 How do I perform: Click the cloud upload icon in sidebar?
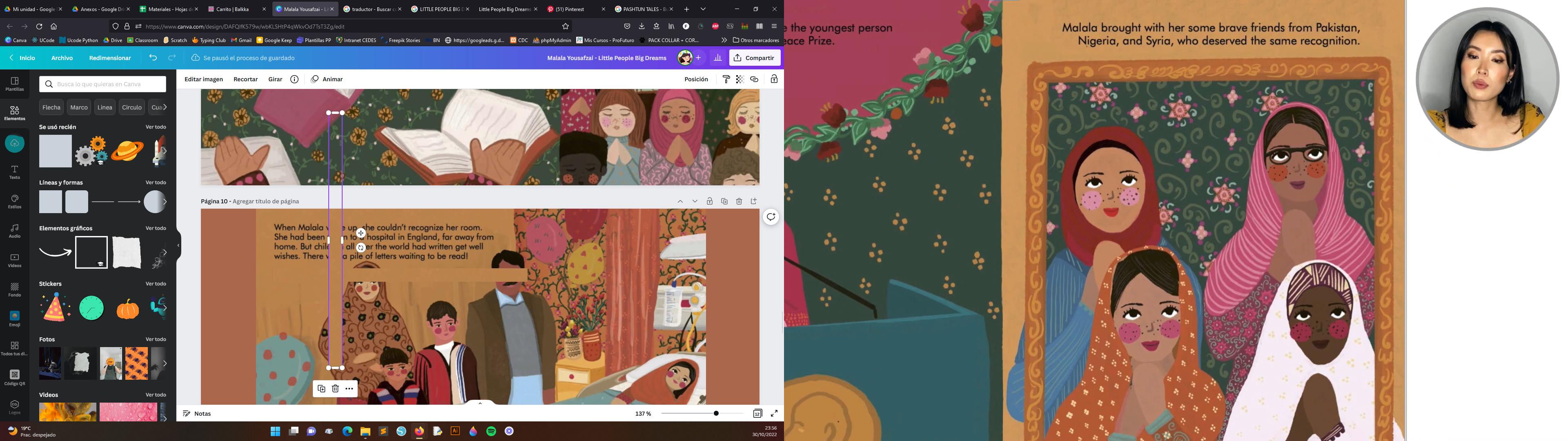tap(15, 144)
